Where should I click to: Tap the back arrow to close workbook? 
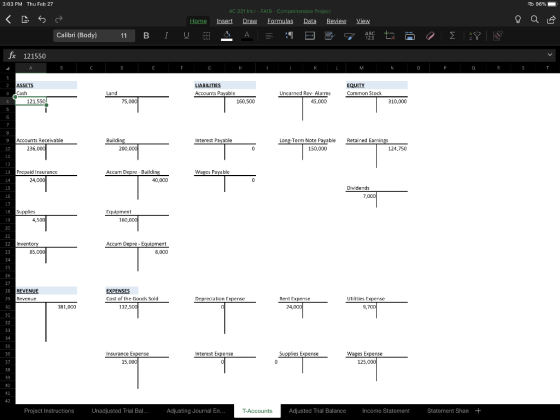(x=9, y=20)
